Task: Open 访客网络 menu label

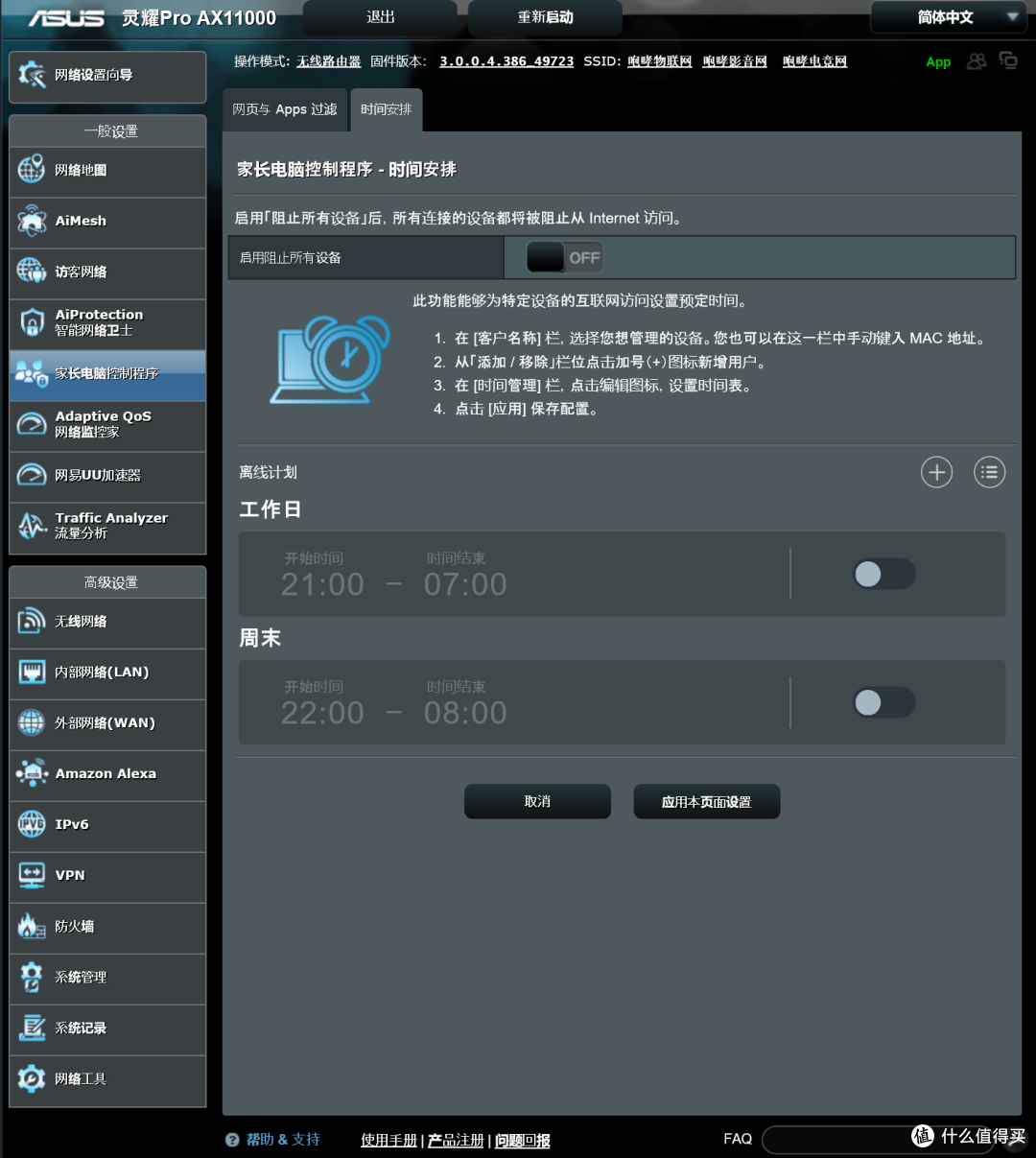Action: tap(81, 272)
